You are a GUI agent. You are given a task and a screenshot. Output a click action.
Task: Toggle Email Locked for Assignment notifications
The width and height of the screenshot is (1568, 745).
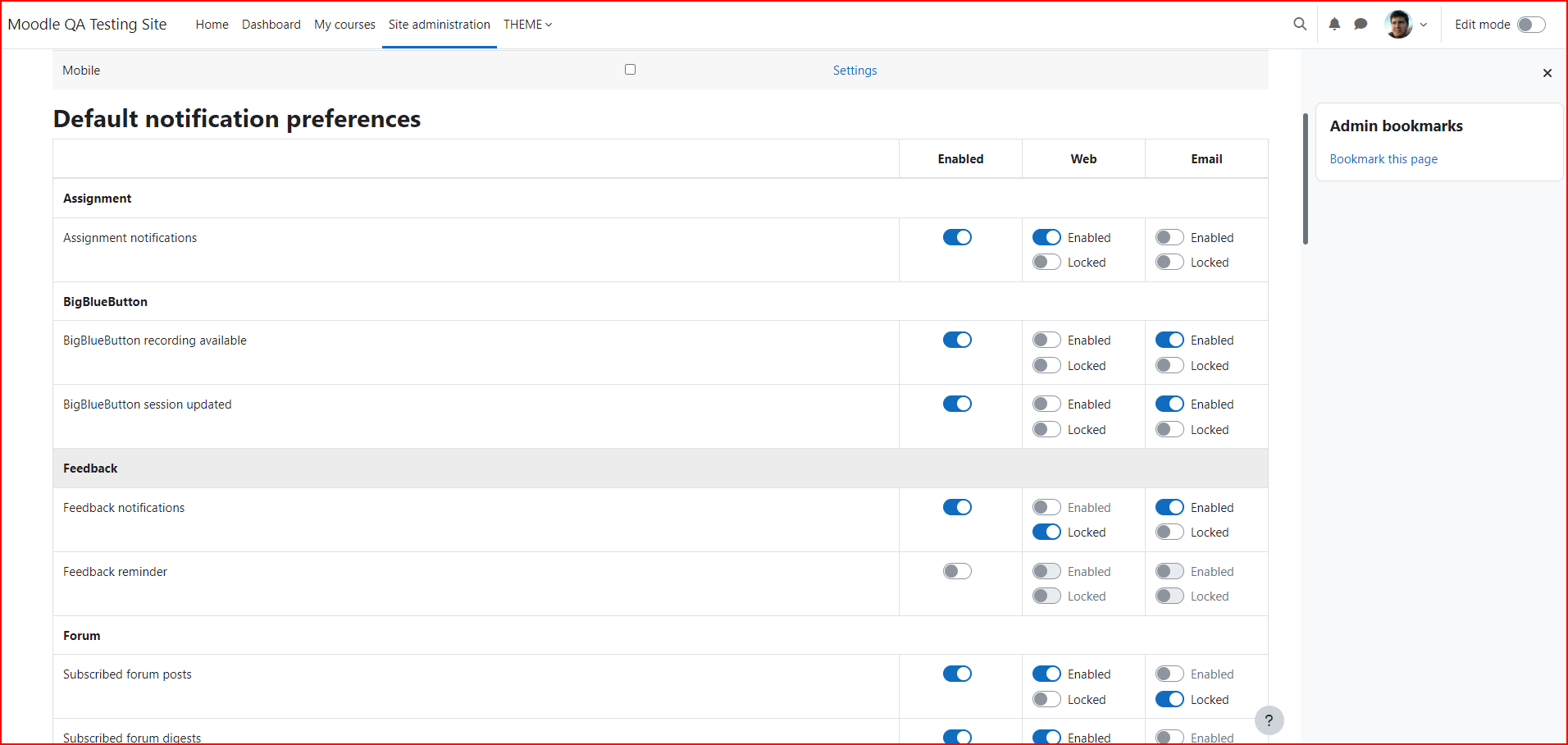coord(1169,262)
